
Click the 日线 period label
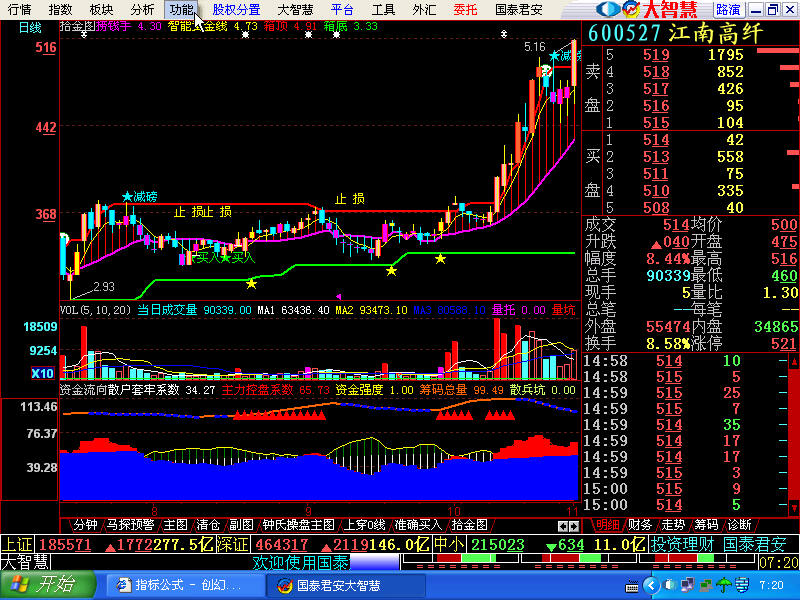tap(30, 28)
